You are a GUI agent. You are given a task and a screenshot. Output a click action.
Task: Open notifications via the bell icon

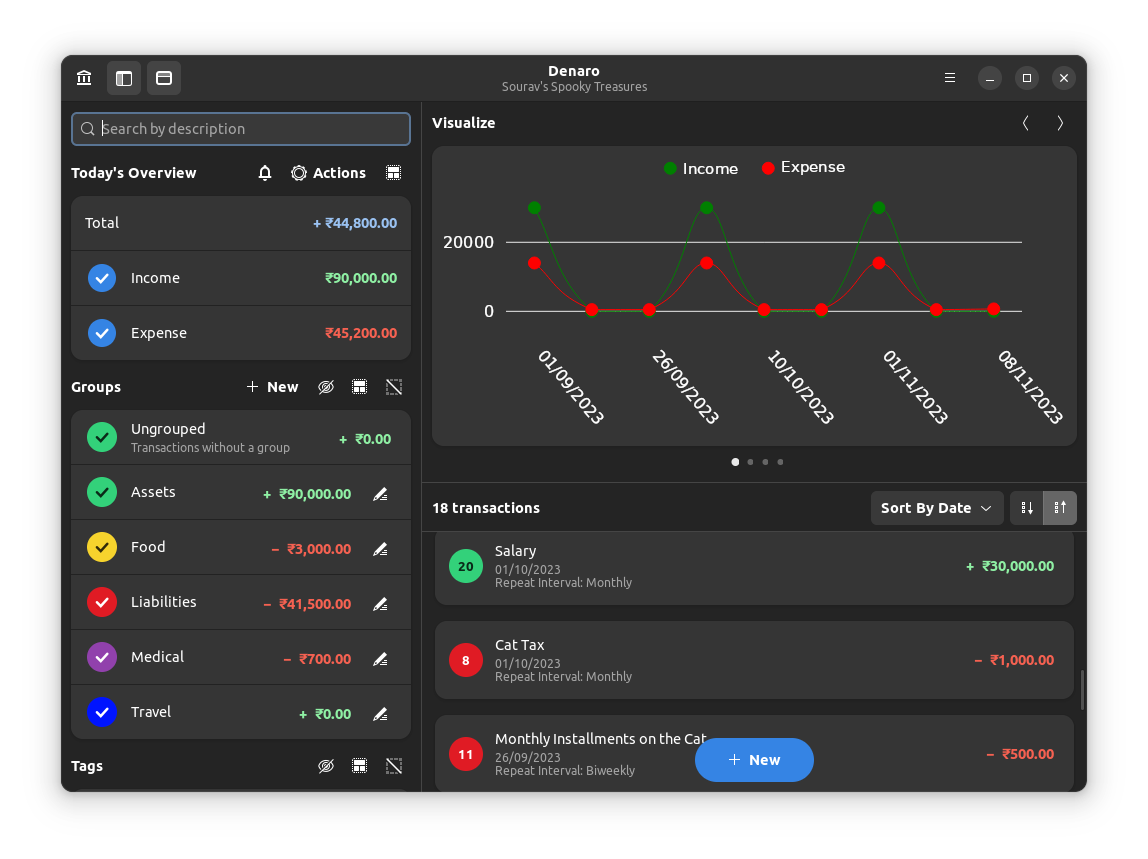point(265,173)
